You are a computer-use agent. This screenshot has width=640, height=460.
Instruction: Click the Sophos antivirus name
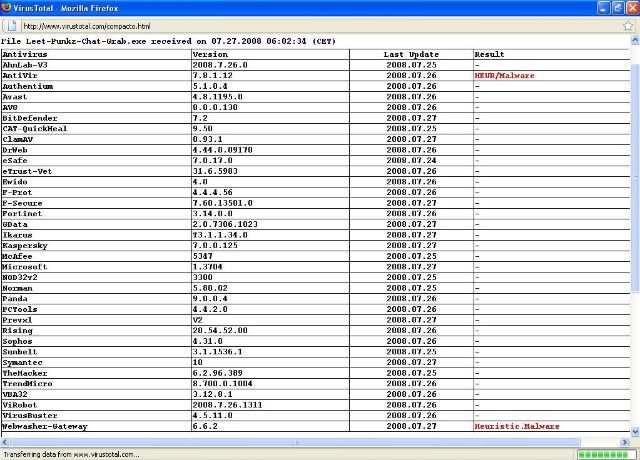point(18,341)
